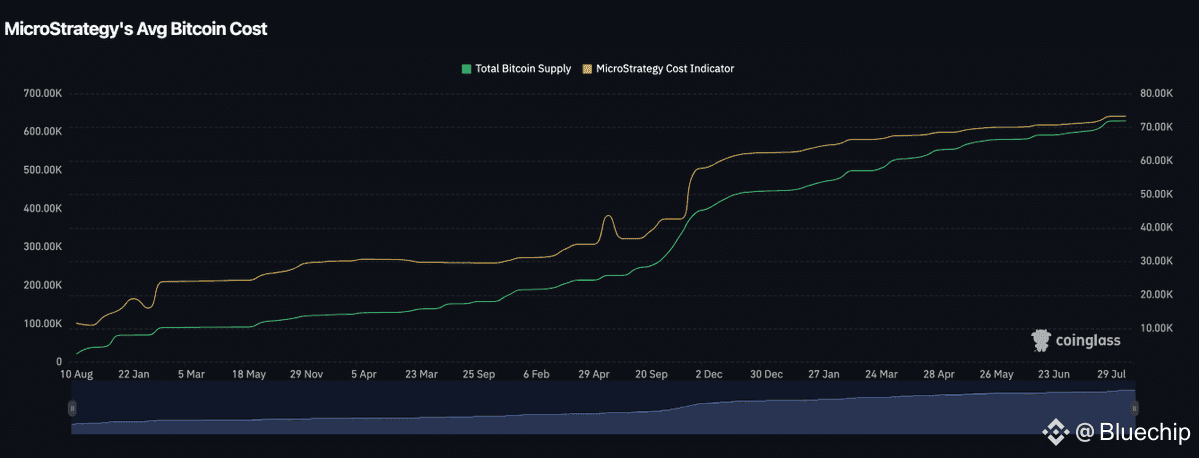Click the 700.00K left axis value
The width and height of the screenshot is (1199, 458).
click(43, 93)
